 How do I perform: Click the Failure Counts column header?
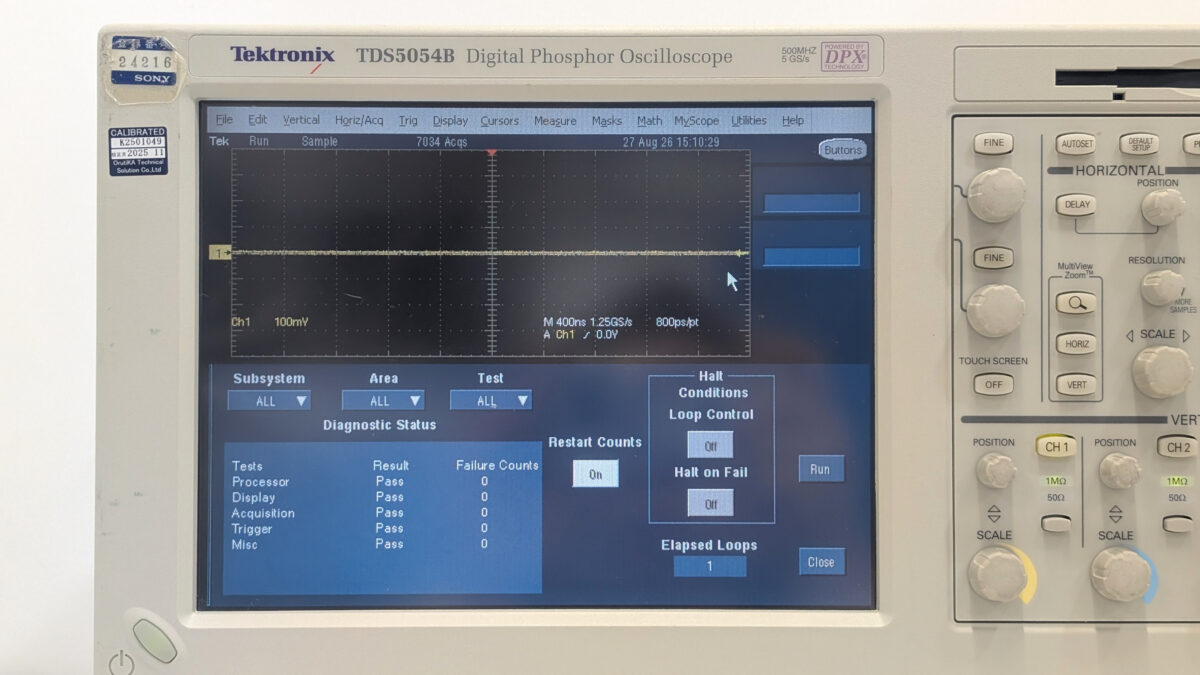click(497, 465)
